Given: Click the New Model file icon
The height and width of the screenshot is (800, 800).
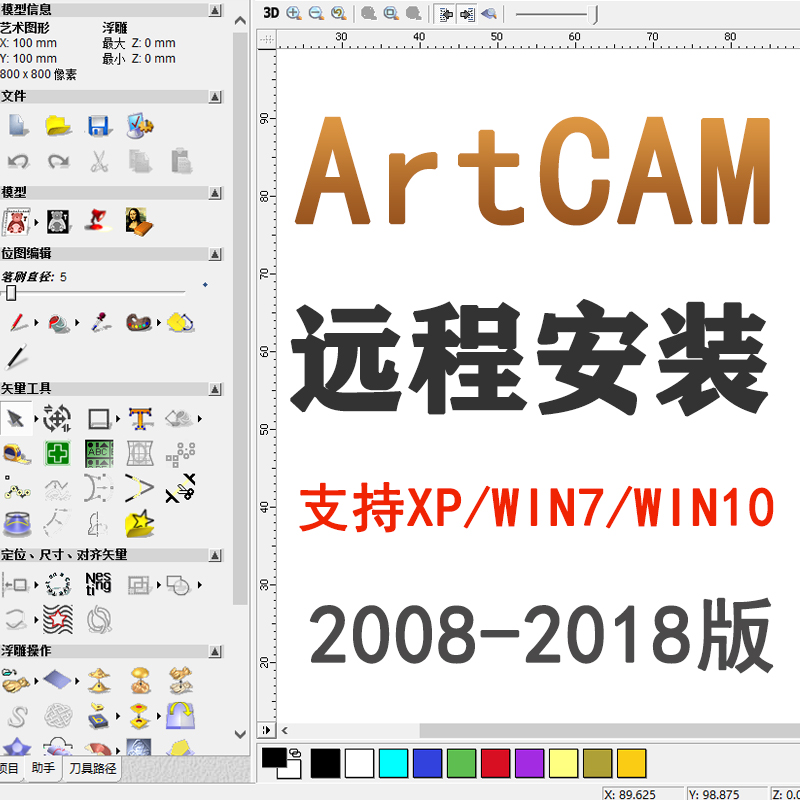Looking at the screenshot, I should [18, 125].
